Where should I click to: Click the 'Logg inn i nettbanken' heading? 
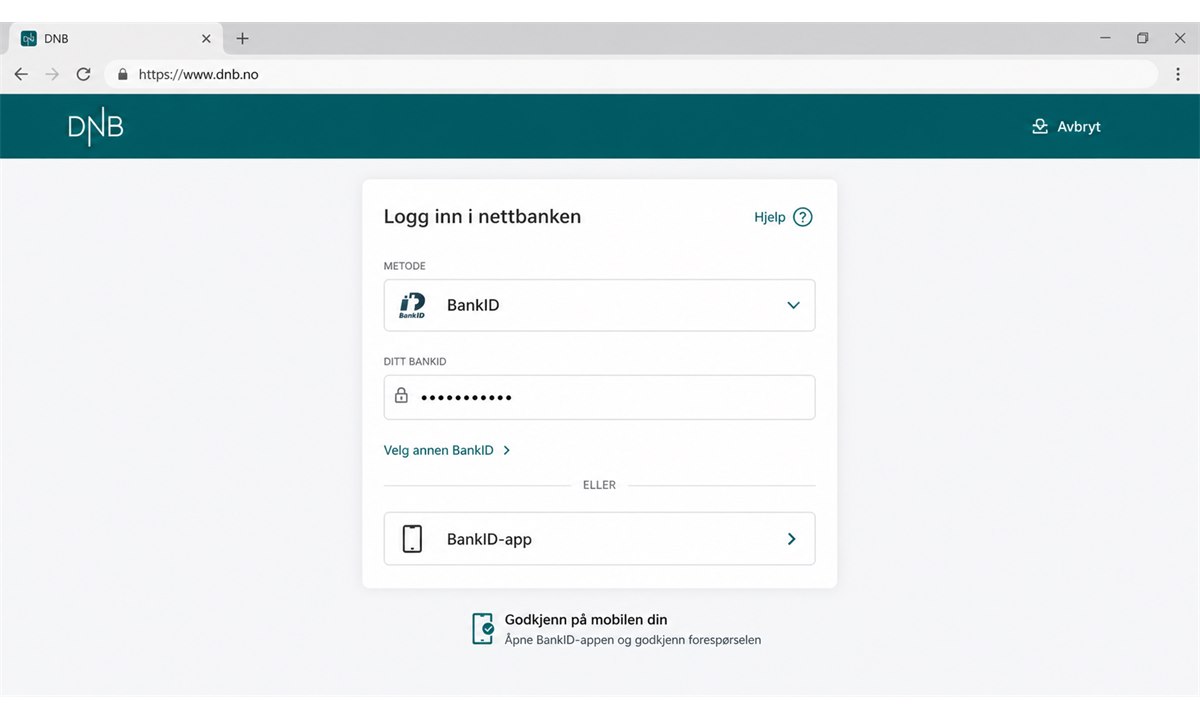(482, 216)
